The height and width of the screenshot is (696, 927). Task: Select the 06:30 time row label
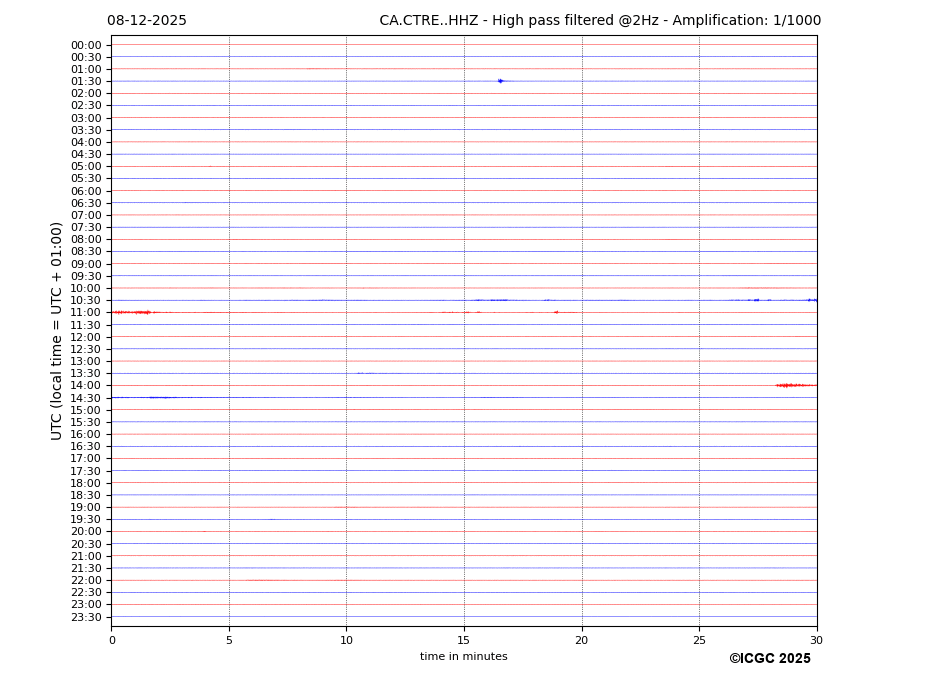[86, 203]
